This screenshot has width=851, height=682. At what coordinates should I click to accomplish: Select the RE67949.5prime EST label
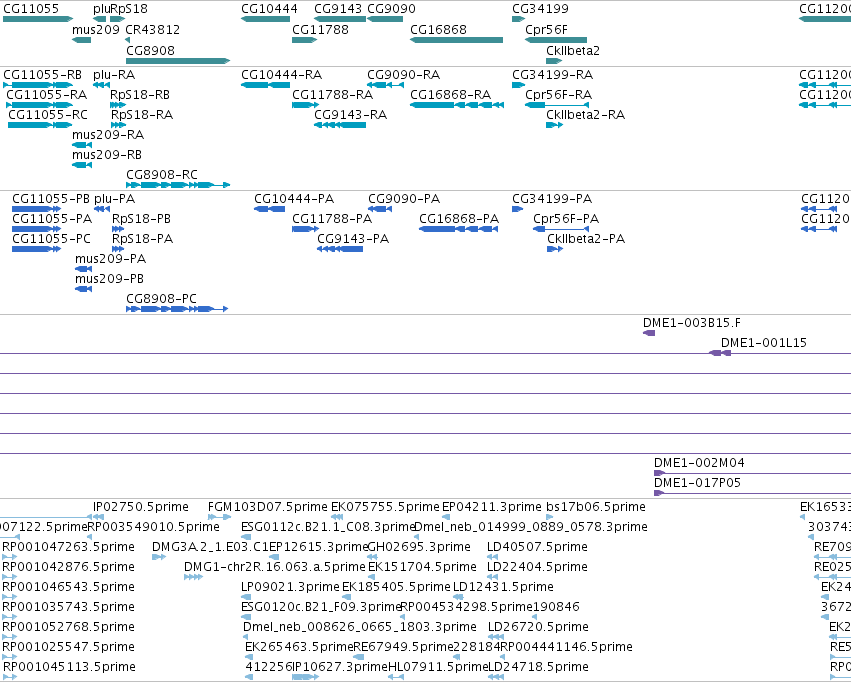(x=403, y=647)
